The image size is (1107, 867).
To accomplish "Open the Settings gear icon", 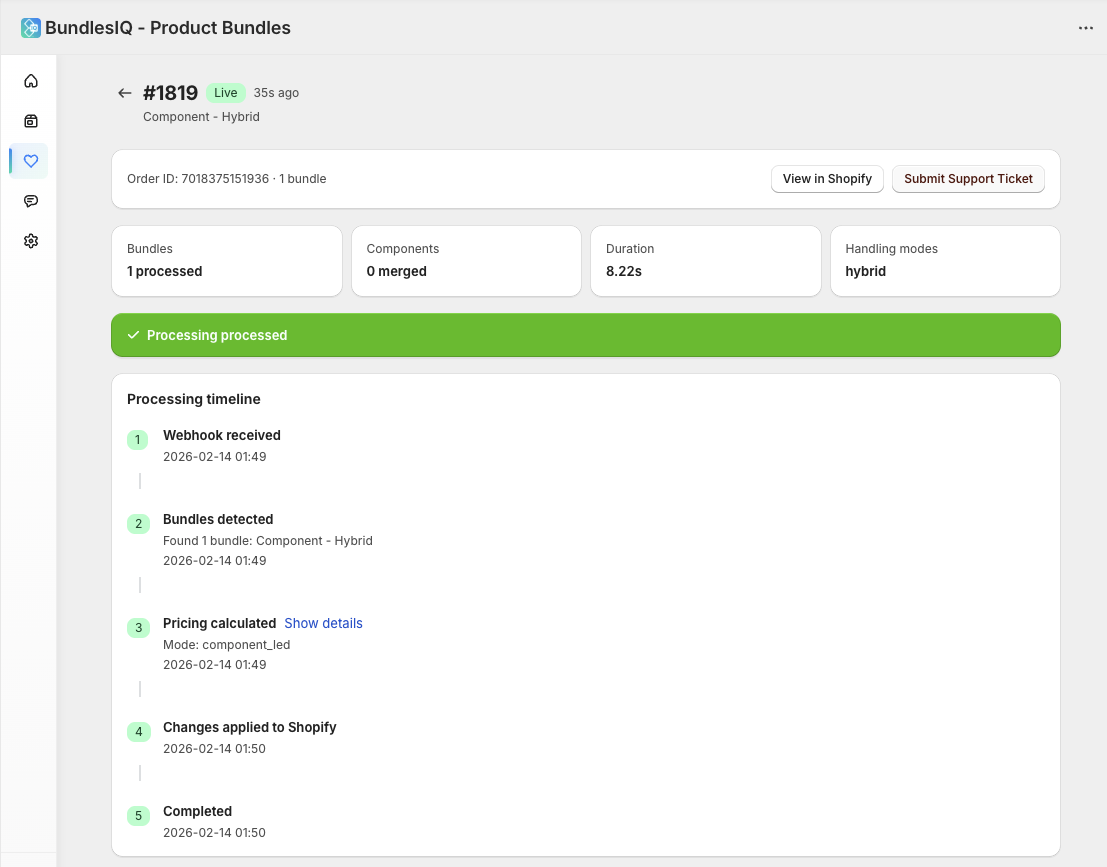I will point(30,241).
